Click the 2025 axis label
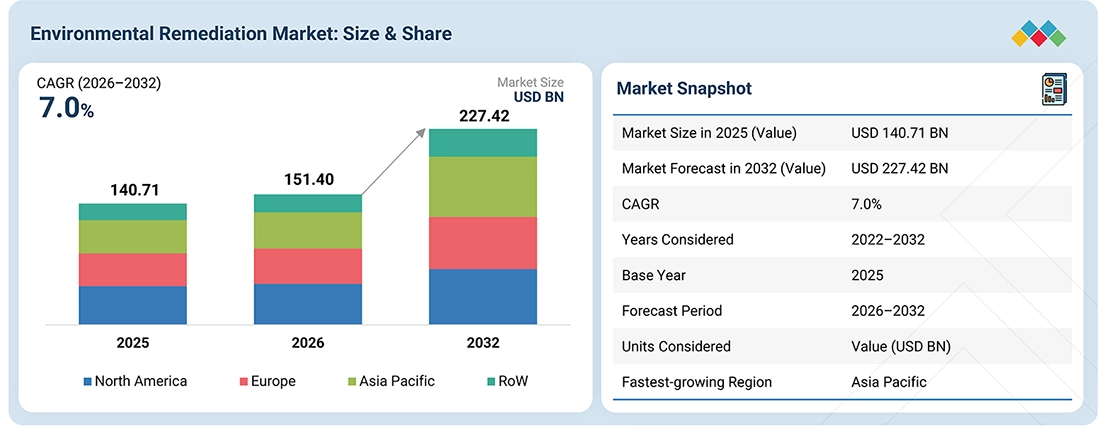This screenshot has height=429, width=1100. 133,343
